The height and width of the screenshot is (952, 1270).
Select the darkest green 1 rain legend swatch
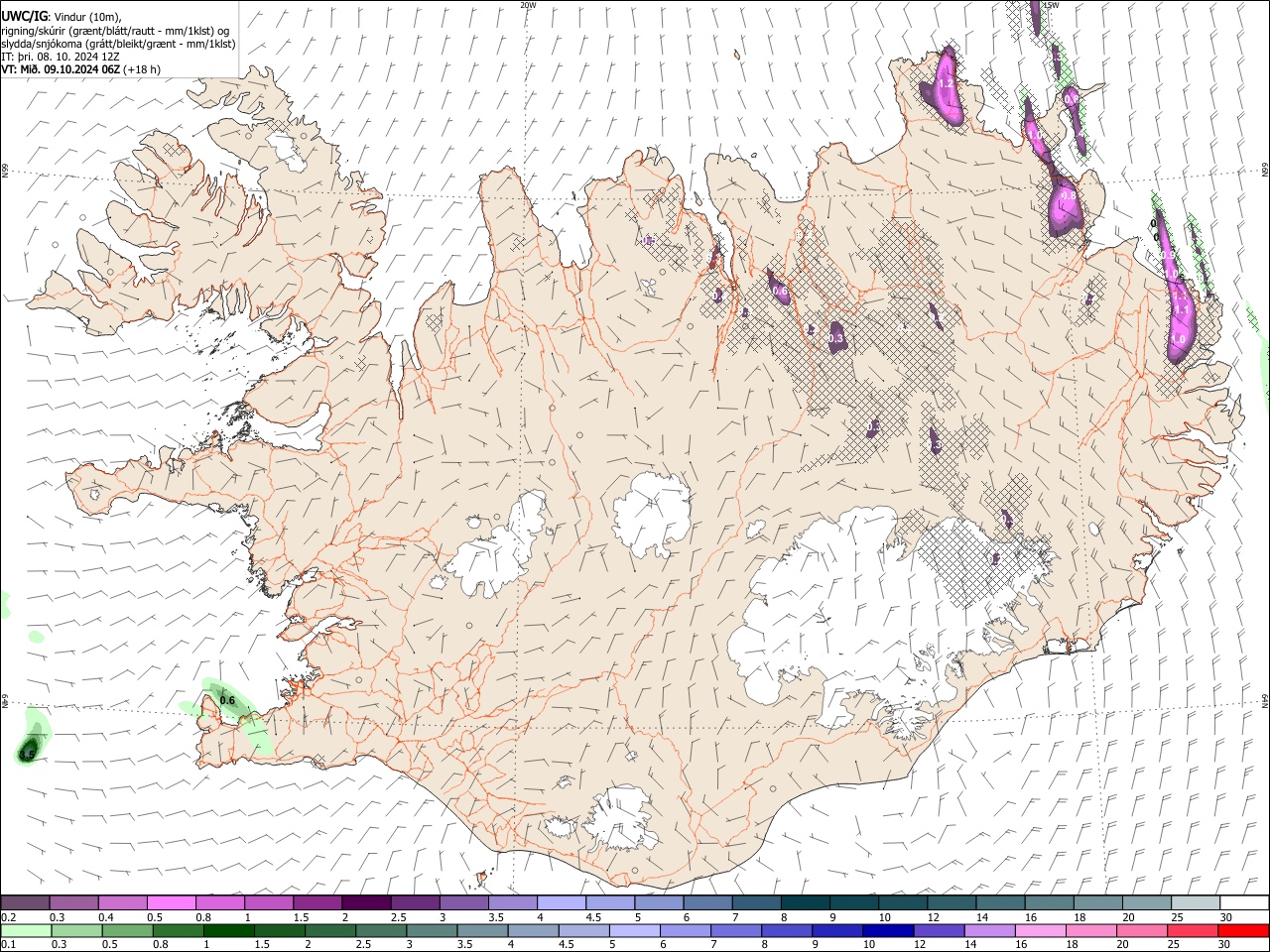pyautogui.click(x=229, y=930)
